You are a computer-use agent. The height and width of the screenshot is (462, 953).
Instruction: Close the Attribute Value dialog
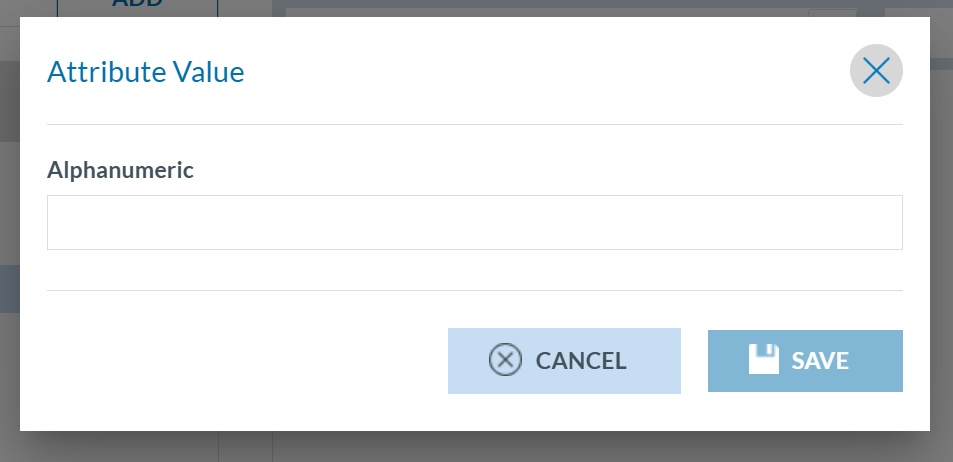(876, 71)
